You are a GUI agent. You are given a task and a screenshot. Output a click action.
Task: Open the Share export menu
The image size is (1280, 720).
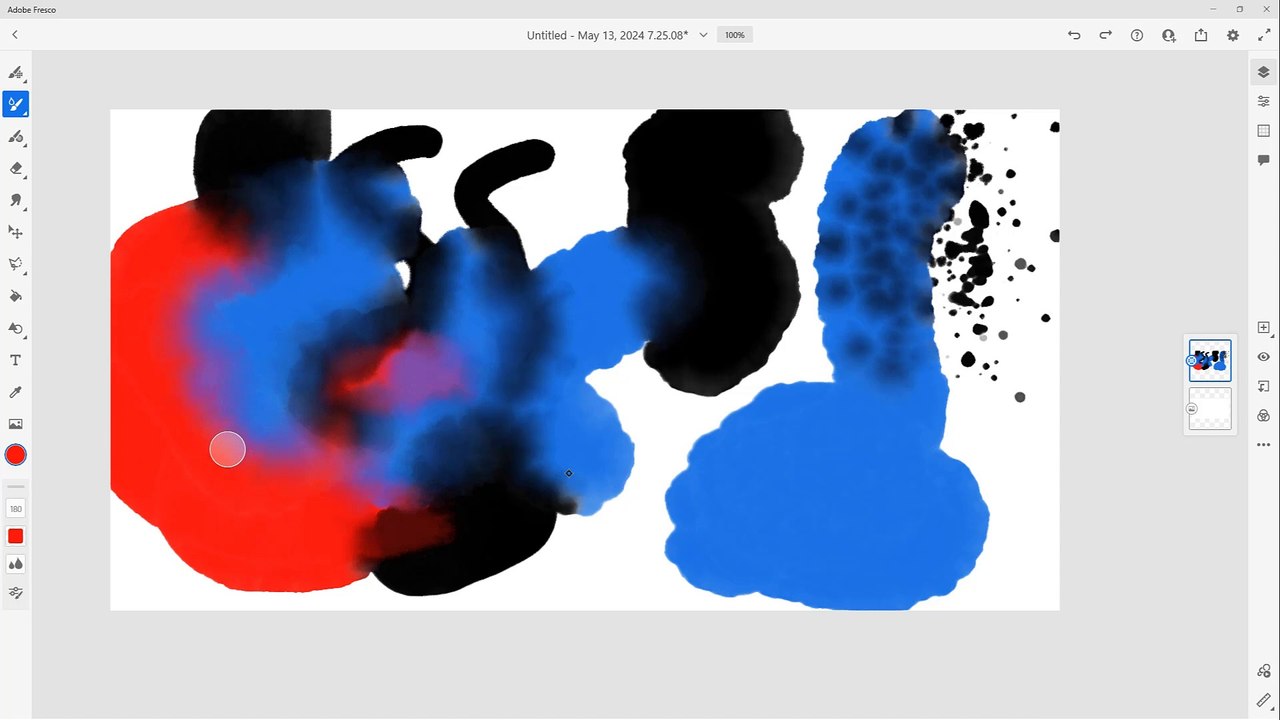point(1201,35)
